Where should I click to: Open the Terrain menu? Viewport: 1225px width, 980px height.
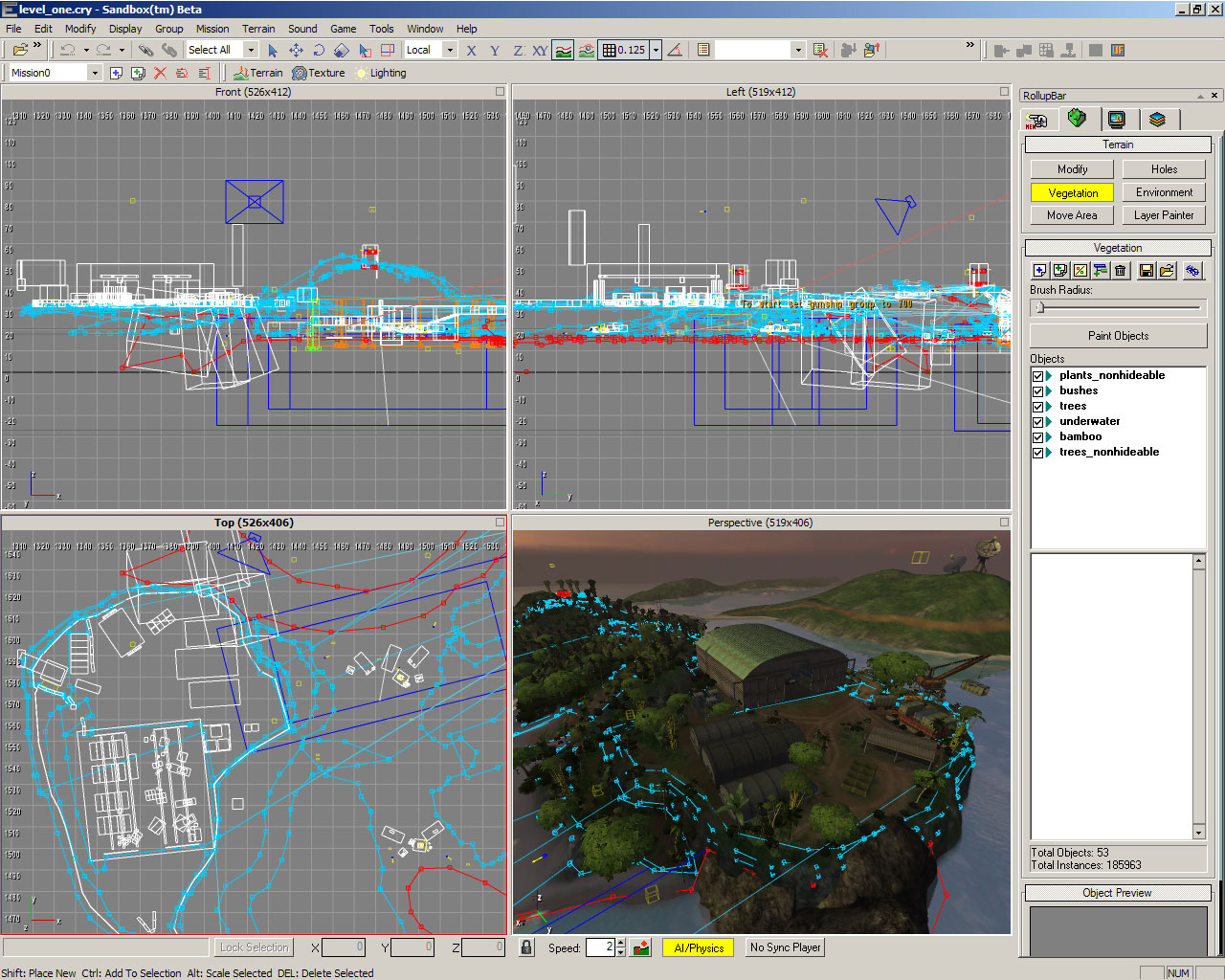click(258, 29)
